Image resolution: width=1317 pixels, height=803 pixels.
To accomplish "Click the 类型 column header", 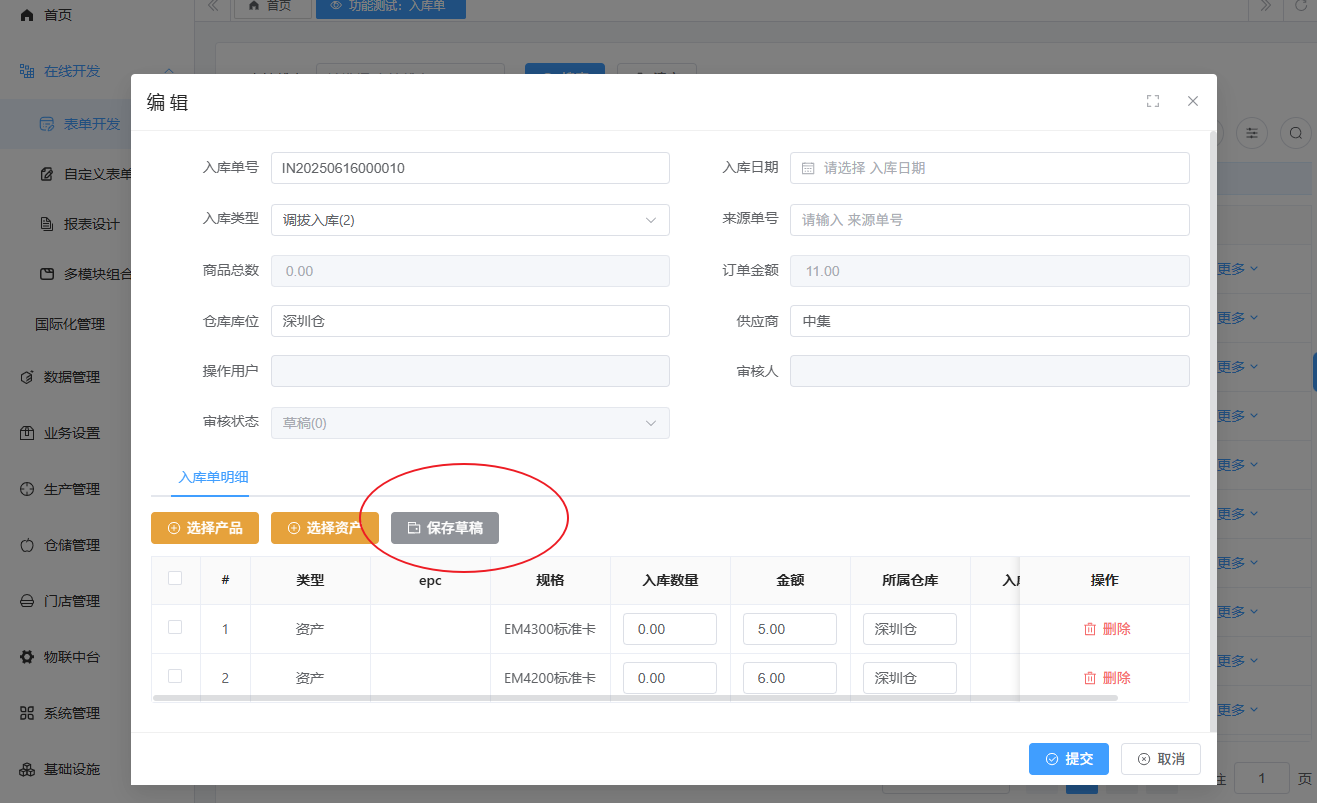I will coord(310,580).
